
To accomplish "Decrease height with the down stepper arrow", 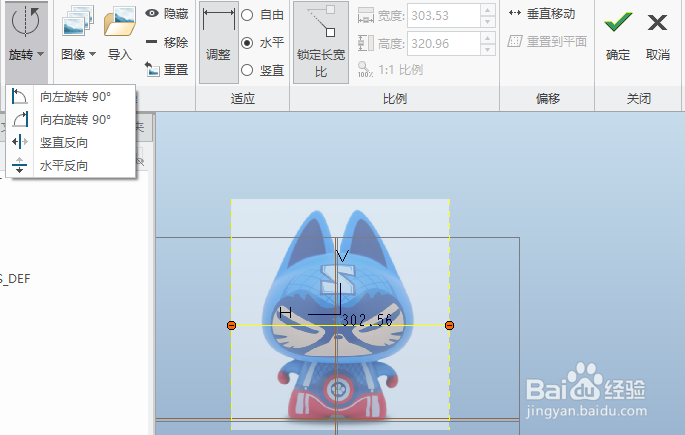I will (488, 50).
